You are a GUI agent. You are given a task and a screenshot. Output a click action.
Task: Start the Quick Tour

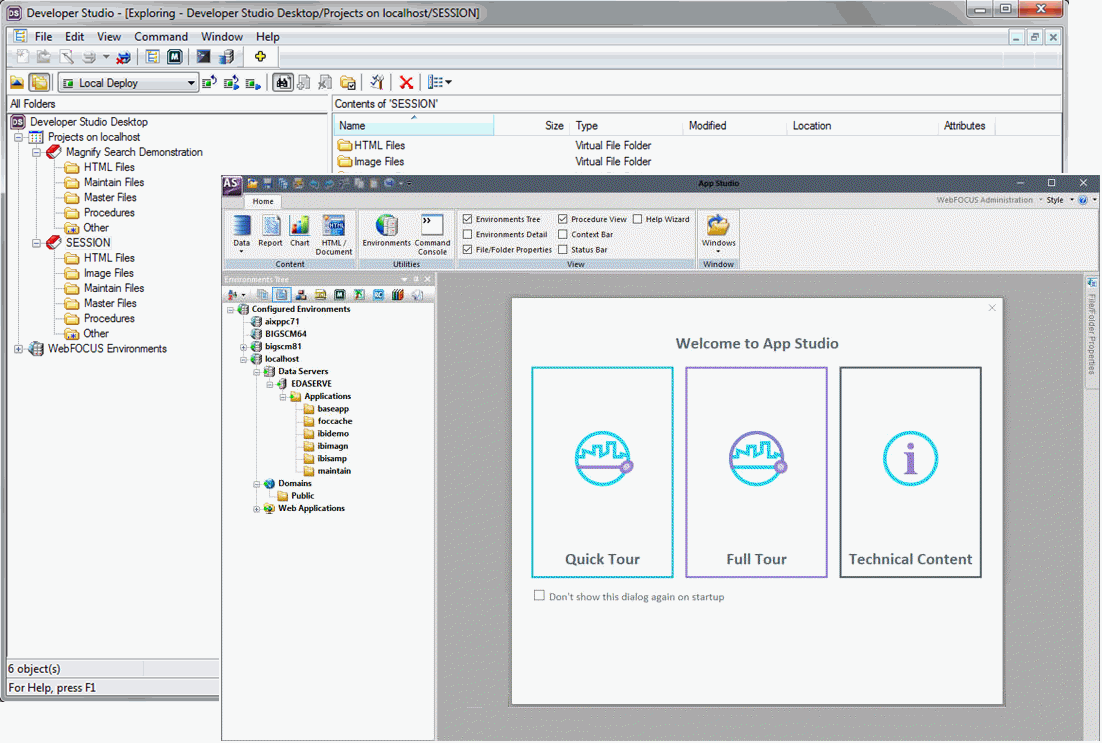(x=602, y=472)
